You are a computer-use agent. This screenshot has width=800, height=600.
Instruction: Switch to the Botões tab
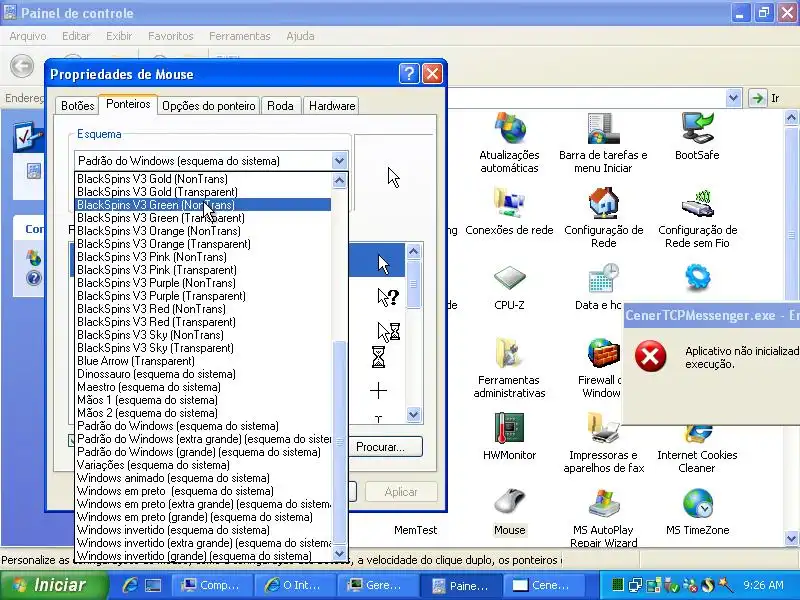[78, 106]
